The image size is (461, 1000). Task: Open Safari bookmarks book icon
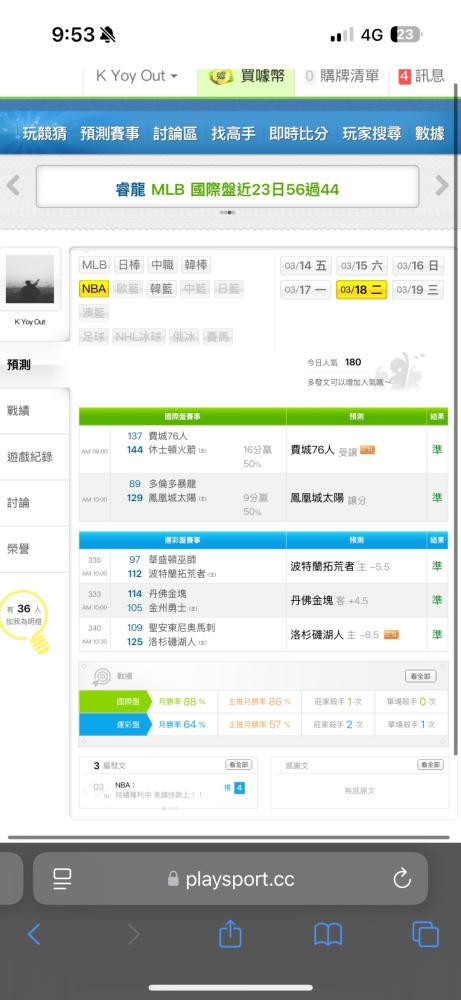coord(328,935)
